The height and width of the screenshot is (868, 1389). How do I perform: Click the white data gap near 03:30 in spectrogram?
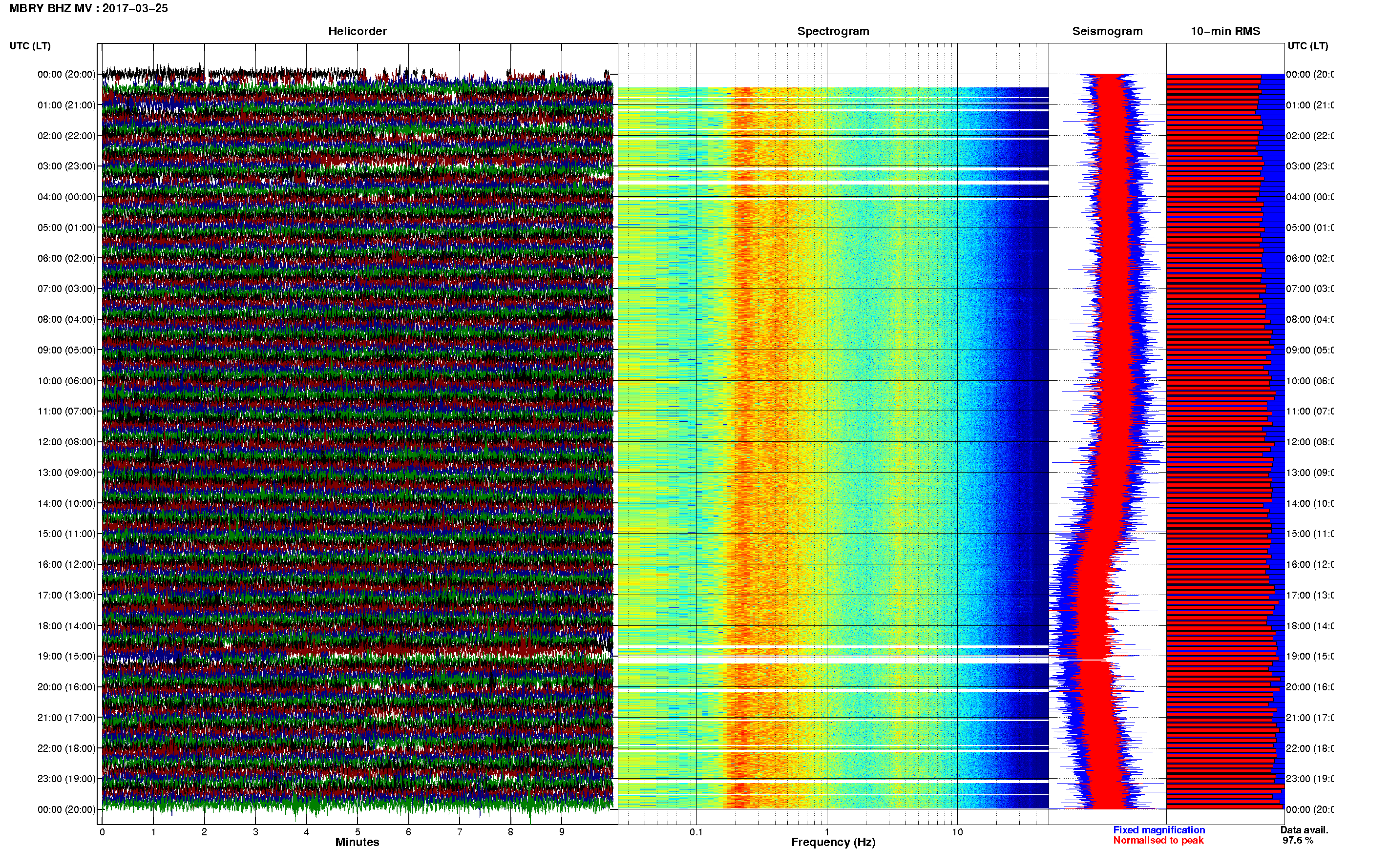[833, 183]
